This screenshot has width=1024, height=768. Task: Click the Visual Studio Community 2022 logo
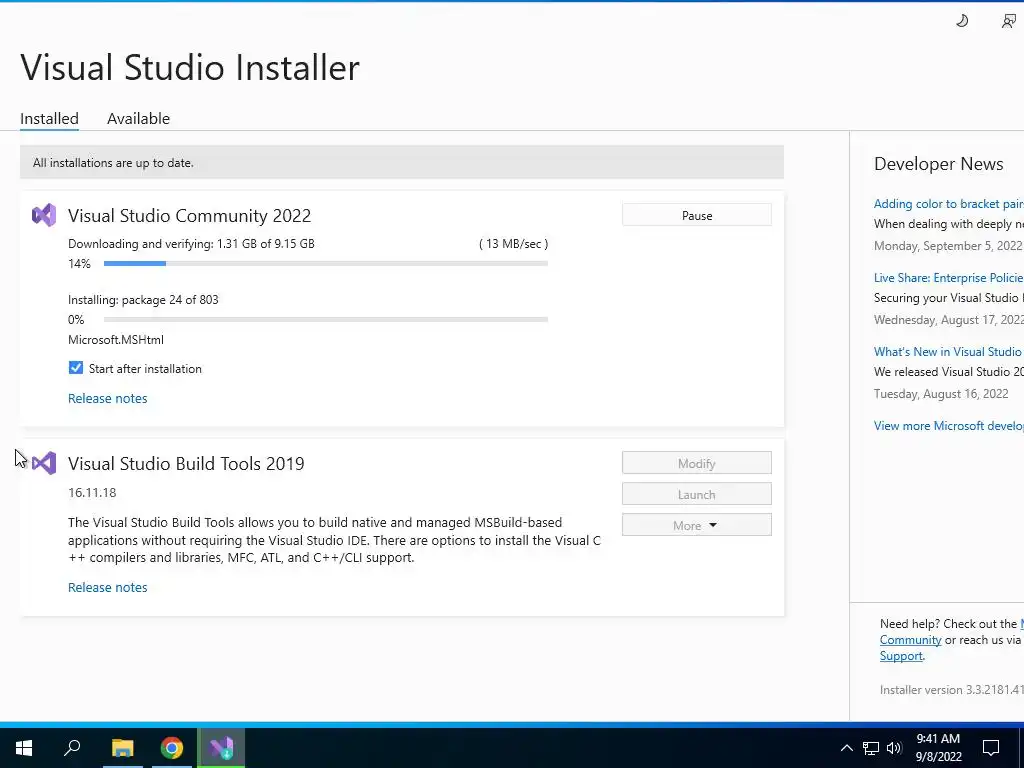[x=44, y=215]
